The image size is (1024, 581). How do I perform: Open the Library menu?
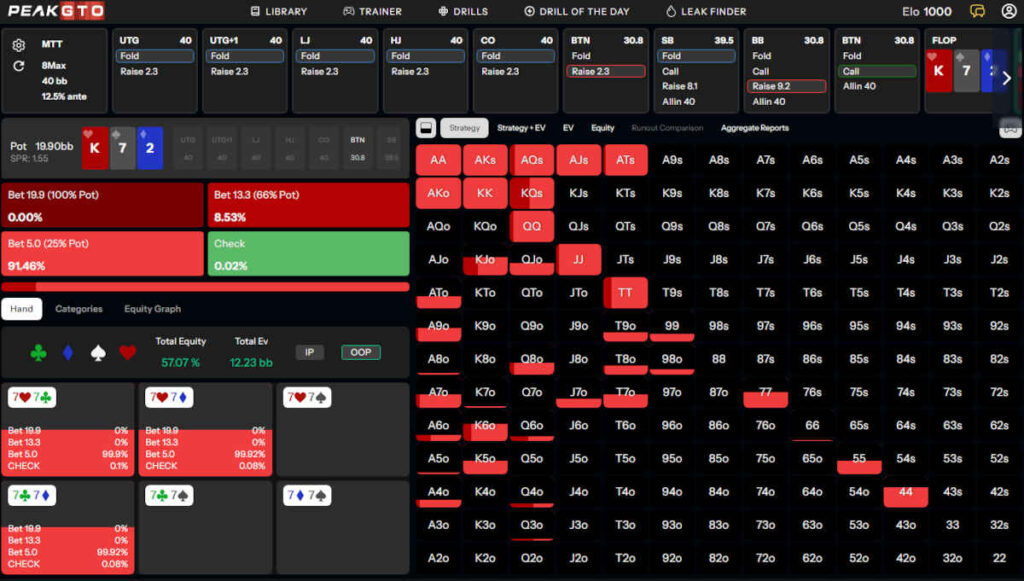click(x=278, y=11)
